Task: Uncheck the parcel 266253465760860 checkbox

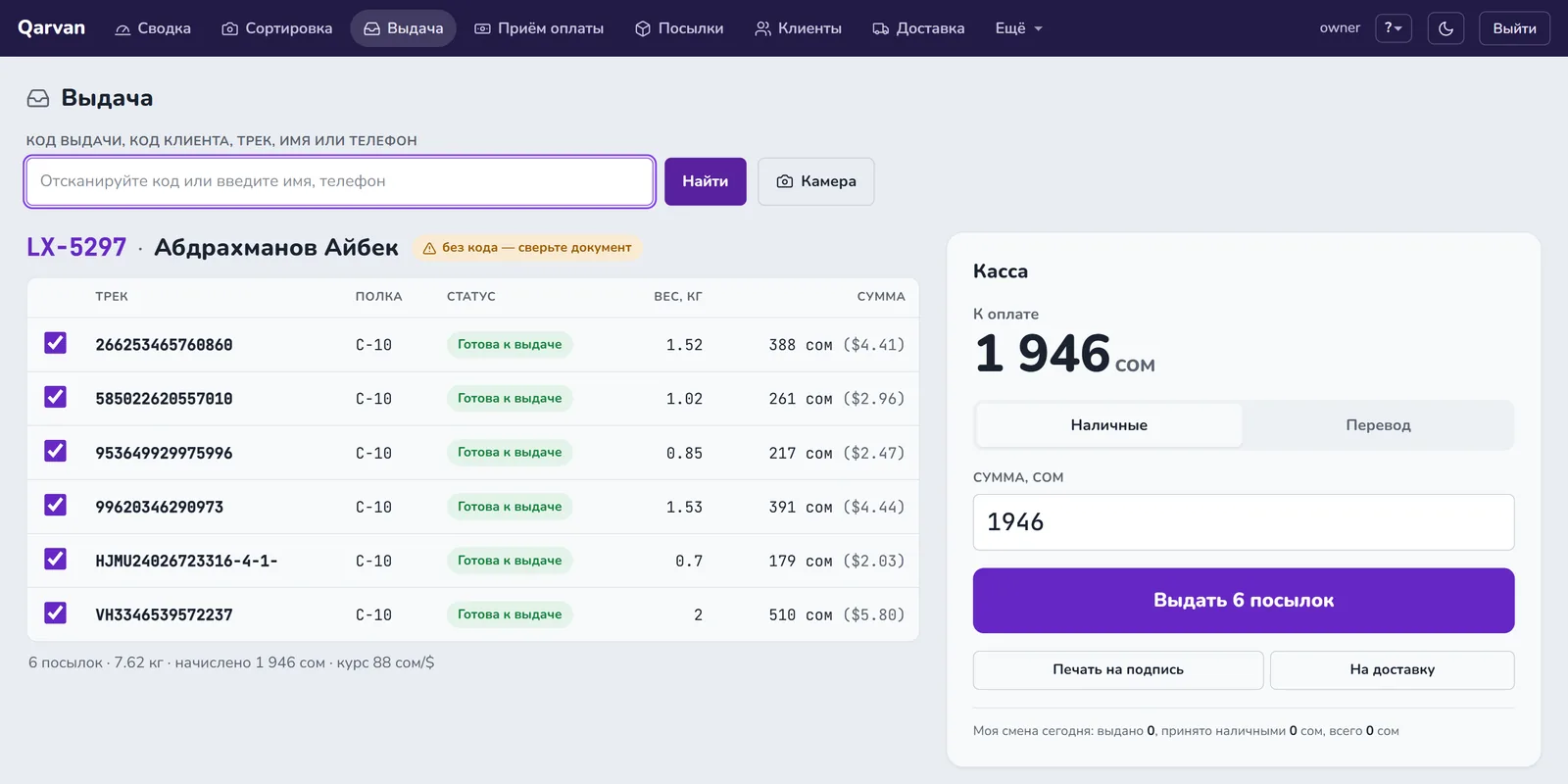Action: (x=56, y=343)
